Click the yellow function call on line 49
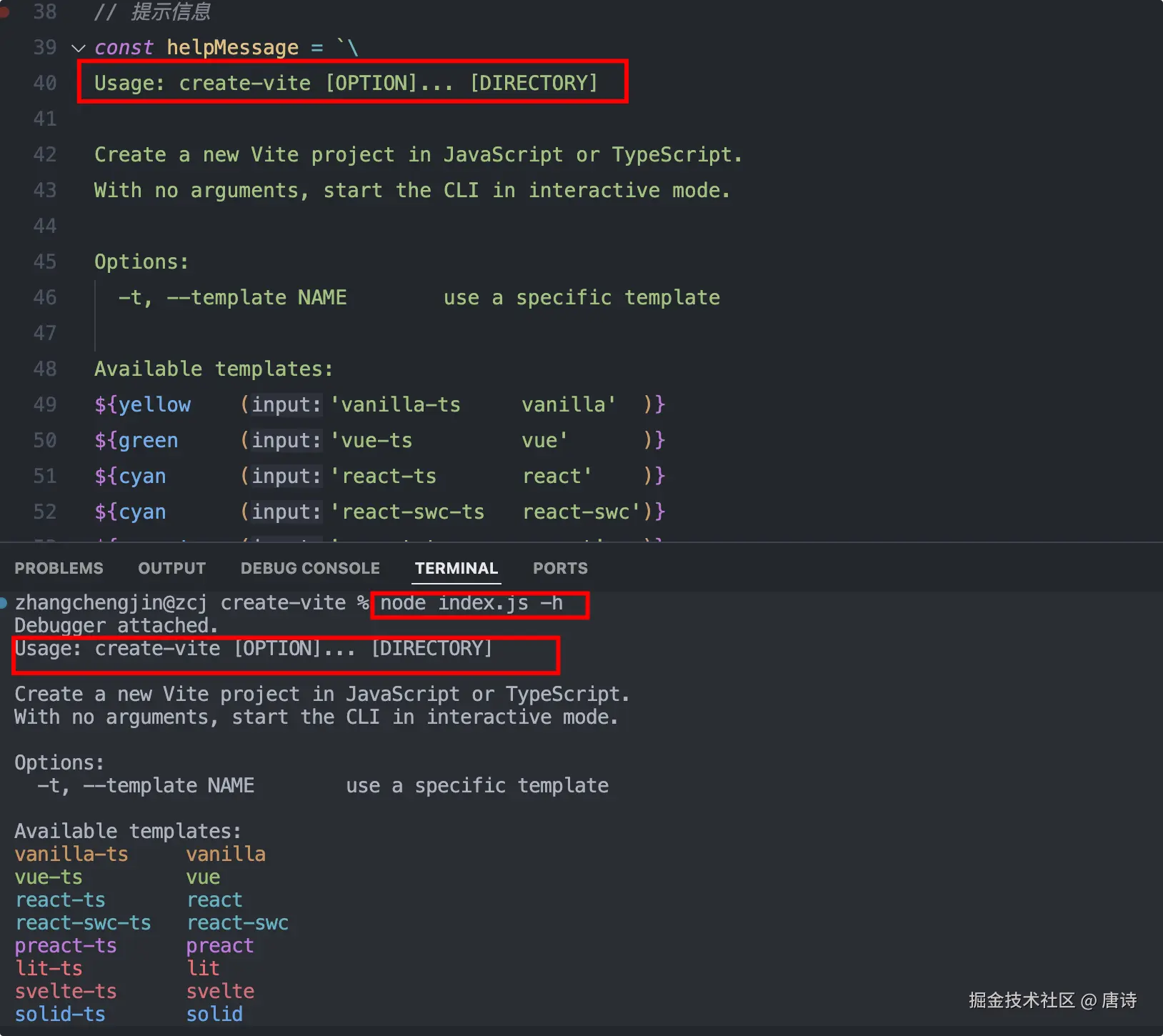This screenshot has width=1163, height=1036. [x=154, y=404]
